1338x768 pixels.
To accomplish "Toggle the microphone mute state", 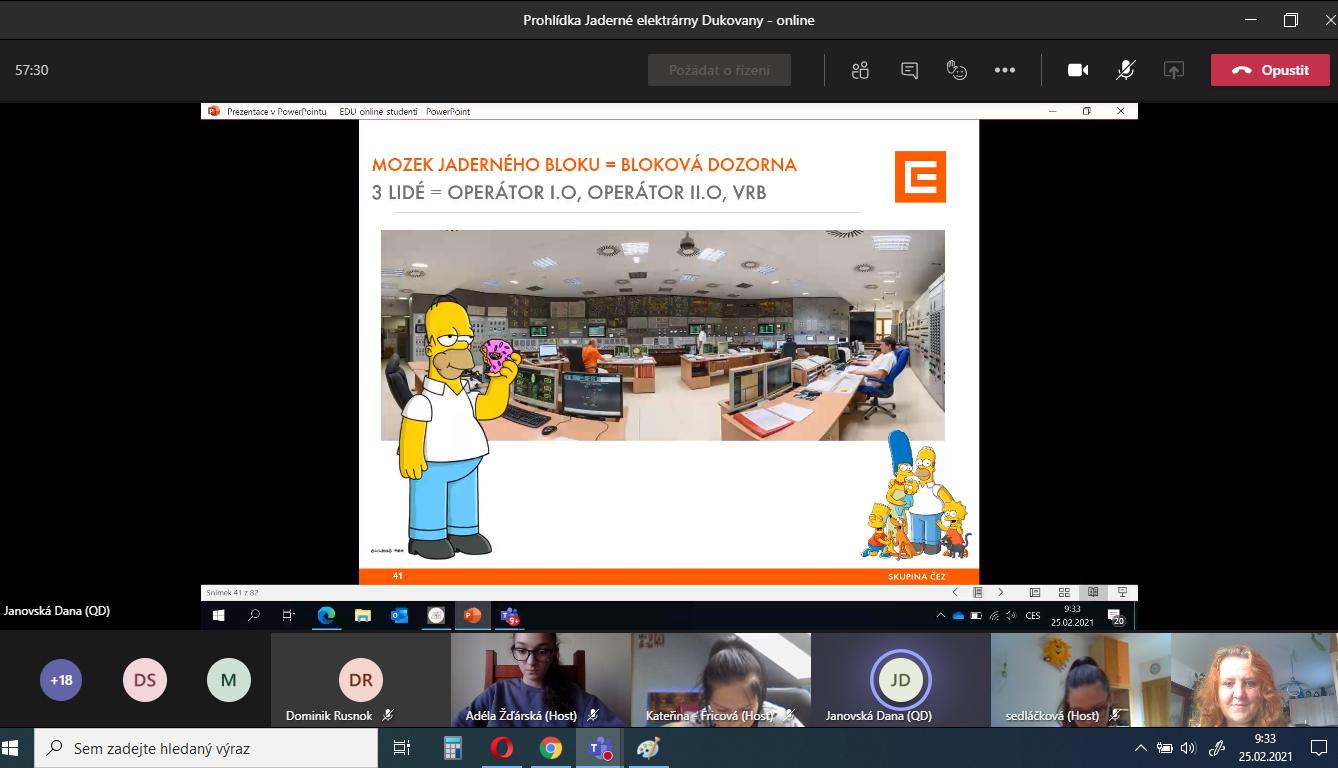I will [1126, 70].
